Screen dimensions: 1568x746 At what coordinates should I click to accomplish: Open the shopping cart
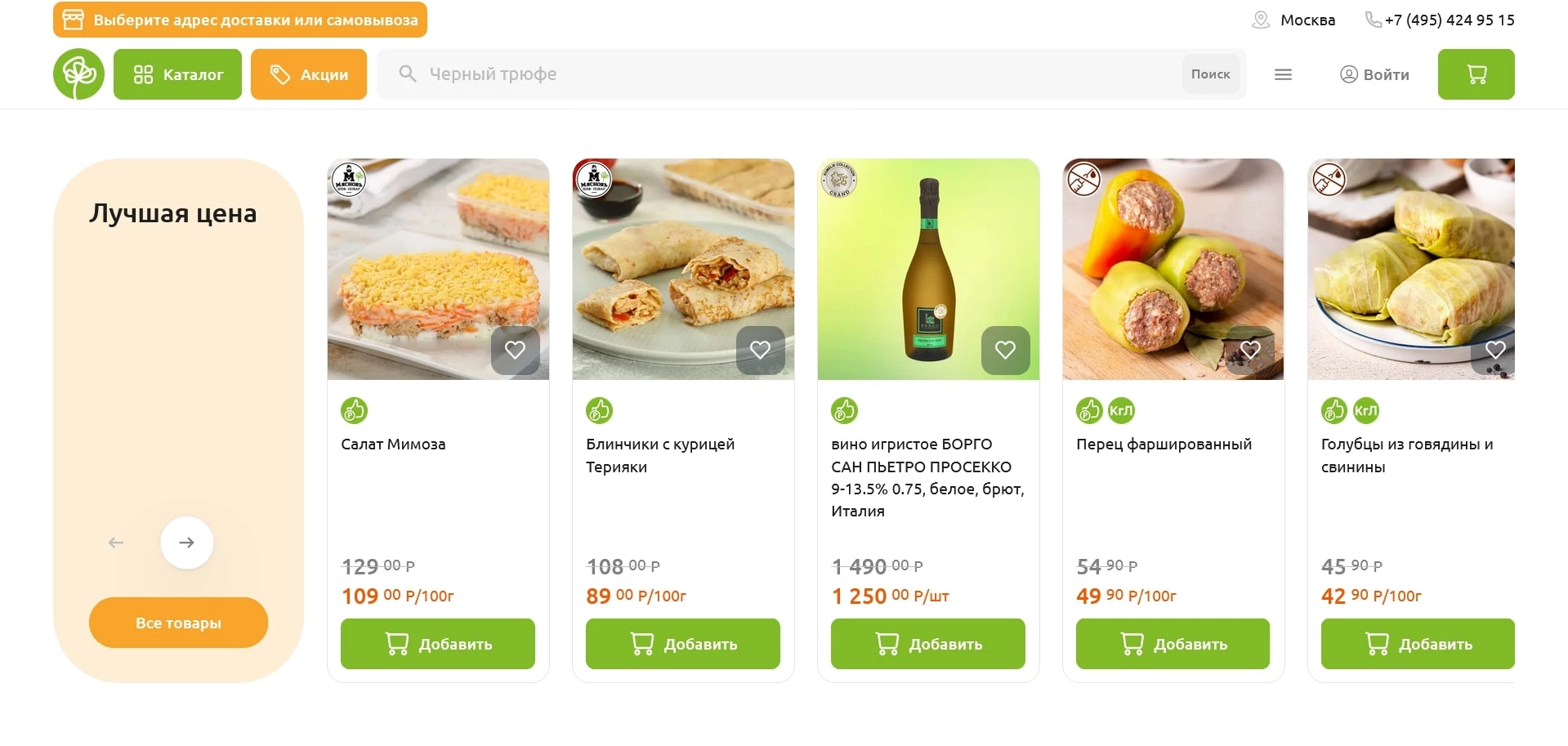[1476, 74]
